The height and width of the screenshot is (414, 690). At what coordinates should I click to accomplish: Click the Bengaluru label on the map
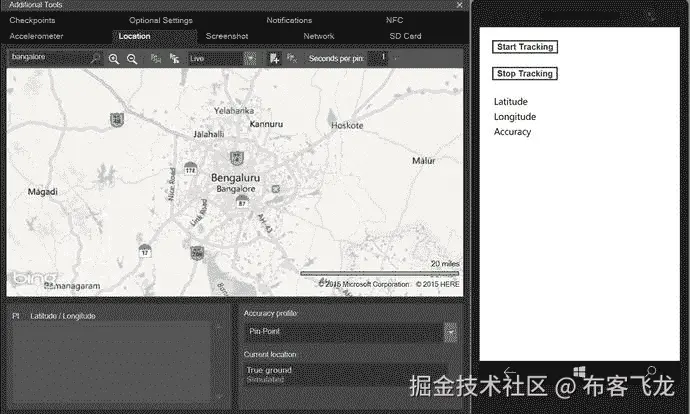pos(235,178)
